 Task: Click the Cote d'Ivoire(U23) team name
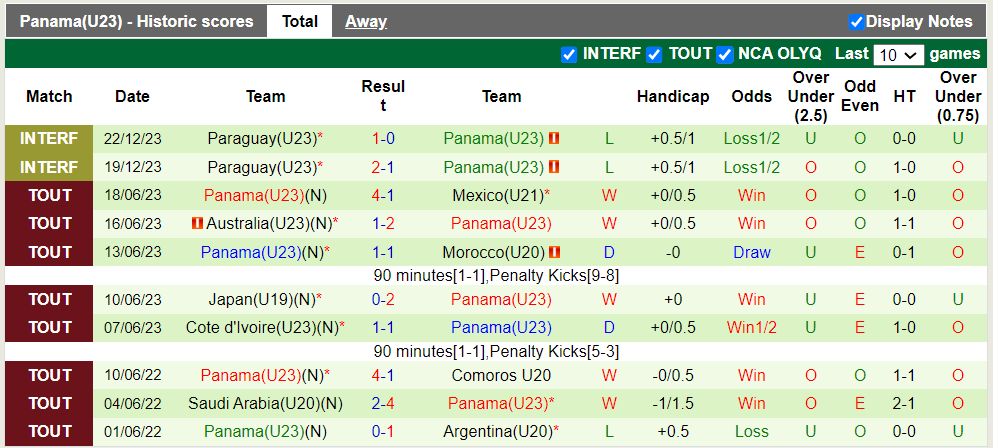pyautogui.click(x=262, y=327)
